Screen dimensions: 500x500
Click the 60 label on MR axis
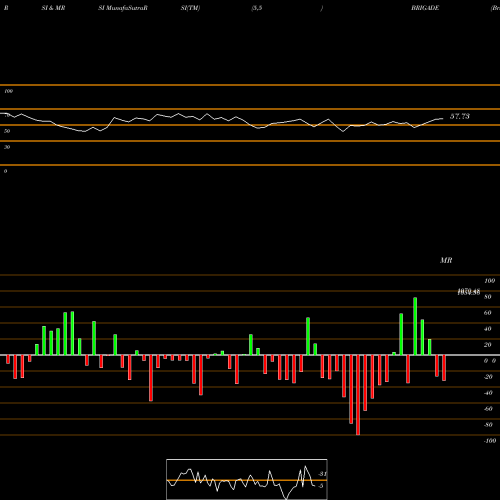coord(488,313)
